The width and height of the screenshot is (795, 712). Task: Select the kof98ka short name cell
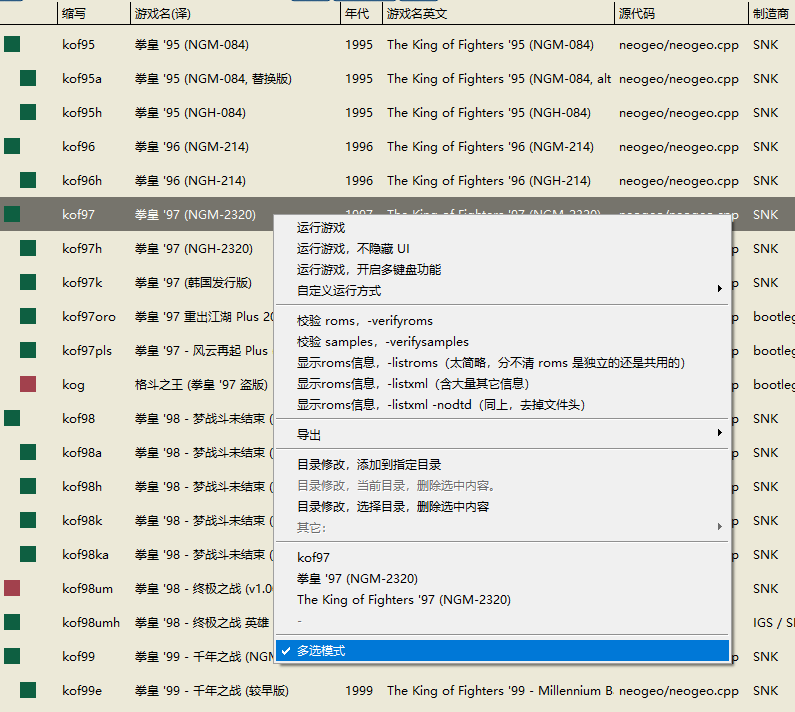tap(85, 554)
